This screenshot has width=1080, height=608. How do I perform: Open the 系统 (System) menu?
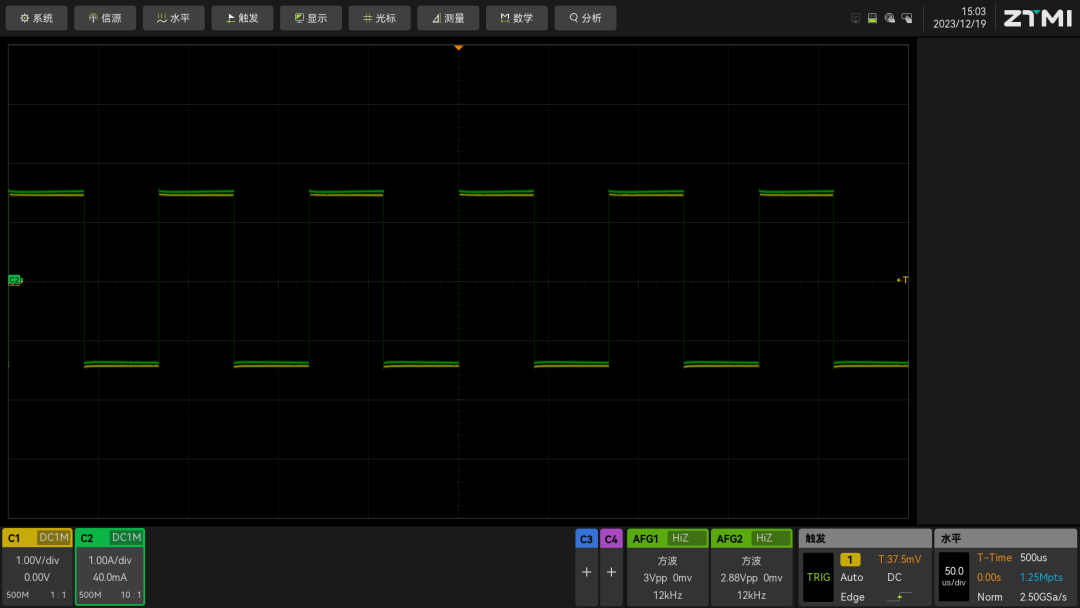(x=37, y=18)
